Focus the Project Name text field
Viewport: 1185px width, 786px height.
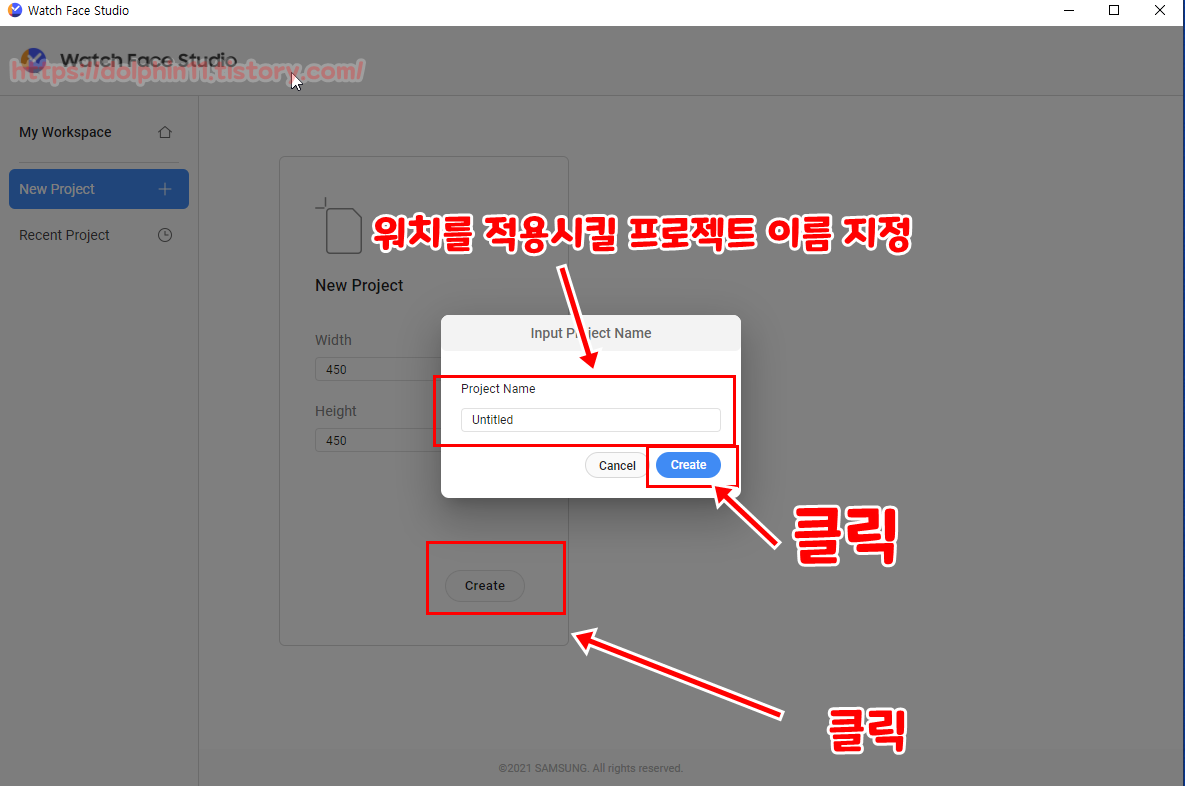point(590,419)
